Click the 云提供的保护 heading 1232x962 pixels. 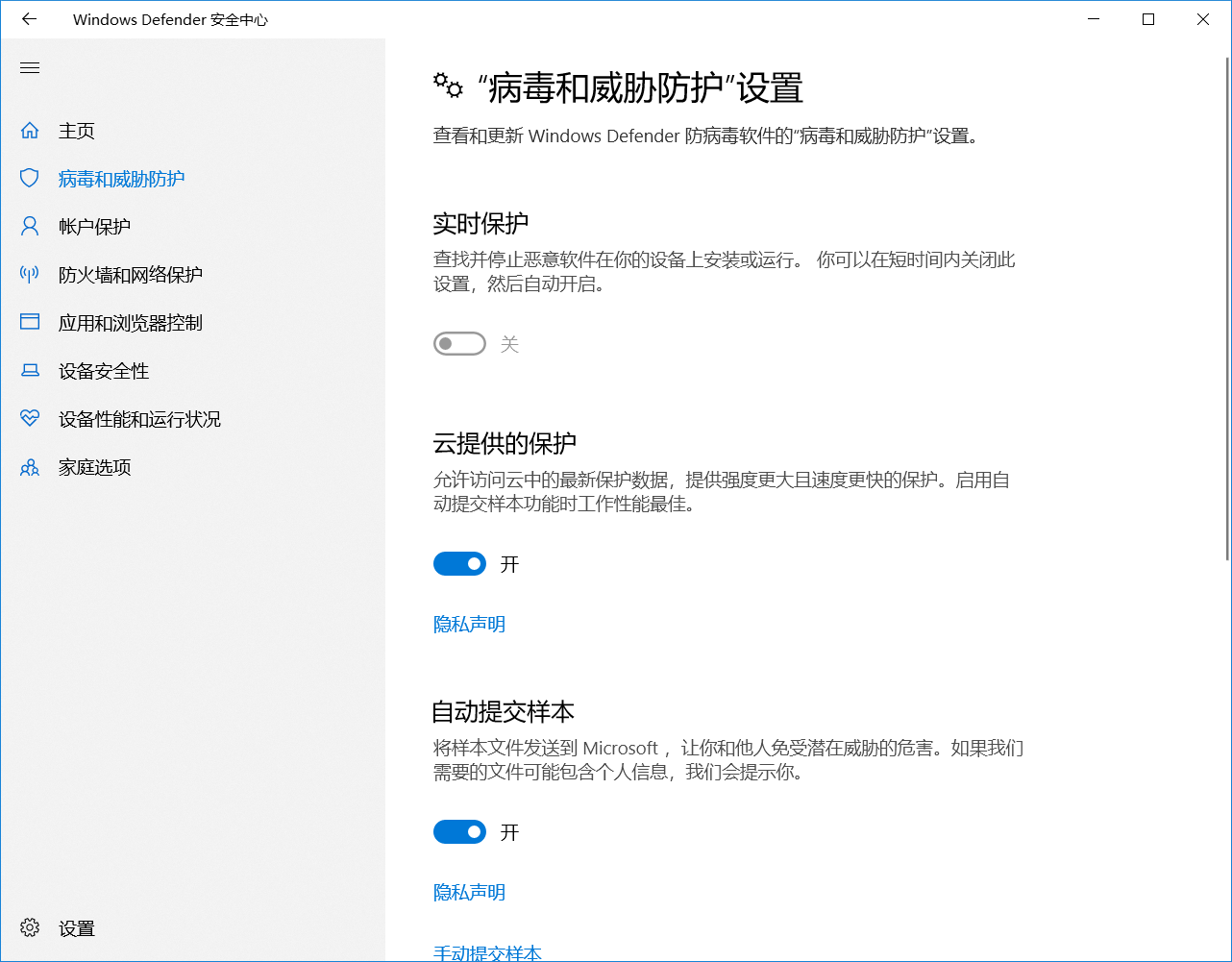[505, 443]
